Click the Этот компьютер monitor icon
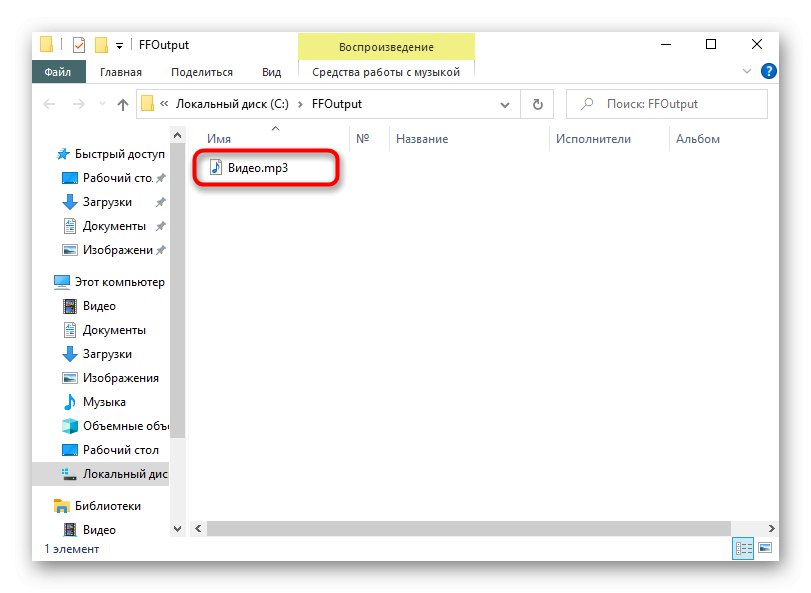The height and width of the screenshot is (593, 811). pos(62,282)
